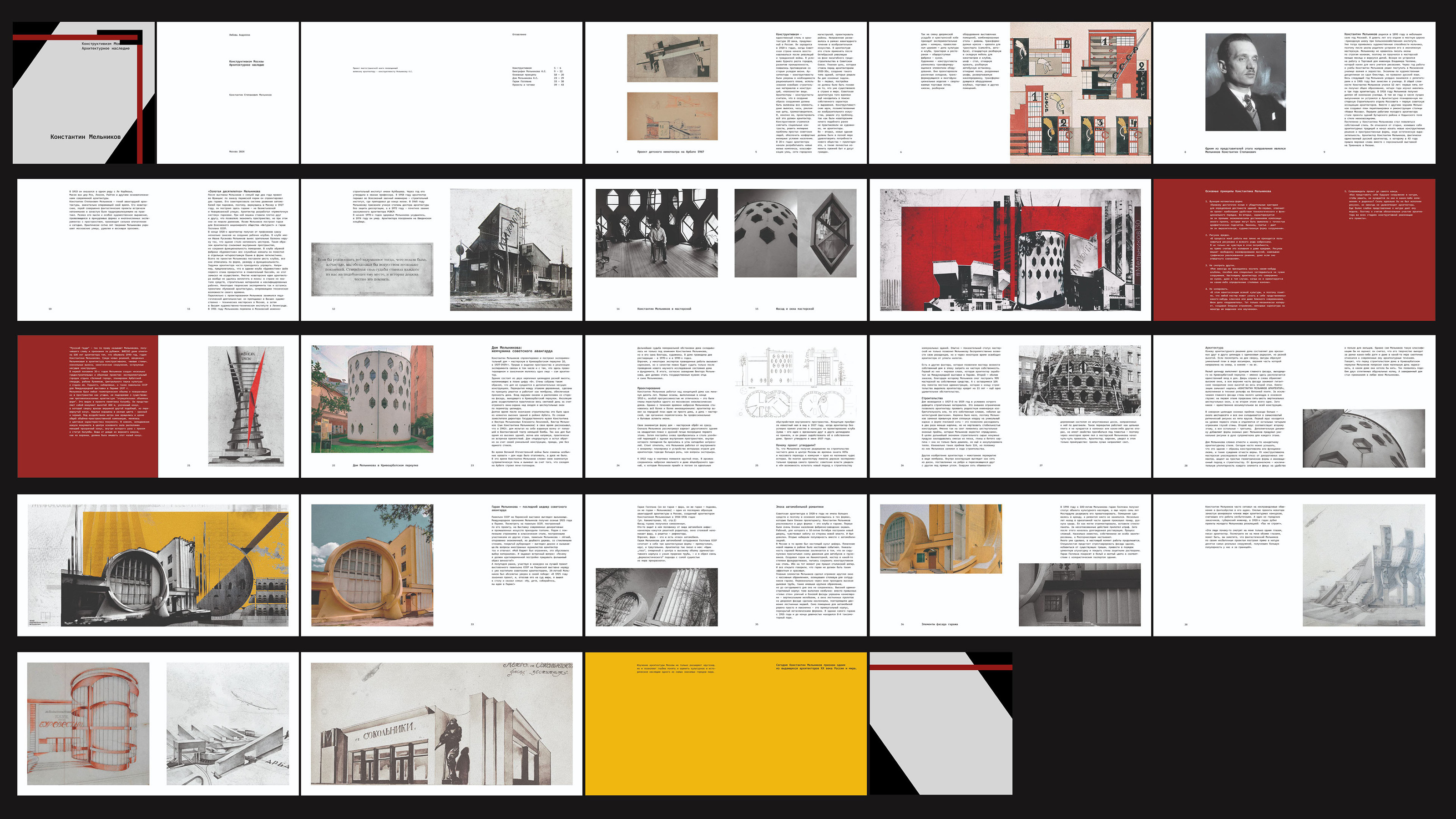Click the yellow garage round window photo
Image resolution: width=1456 pixels, height=819 pixels.
(x=373, y=565)
